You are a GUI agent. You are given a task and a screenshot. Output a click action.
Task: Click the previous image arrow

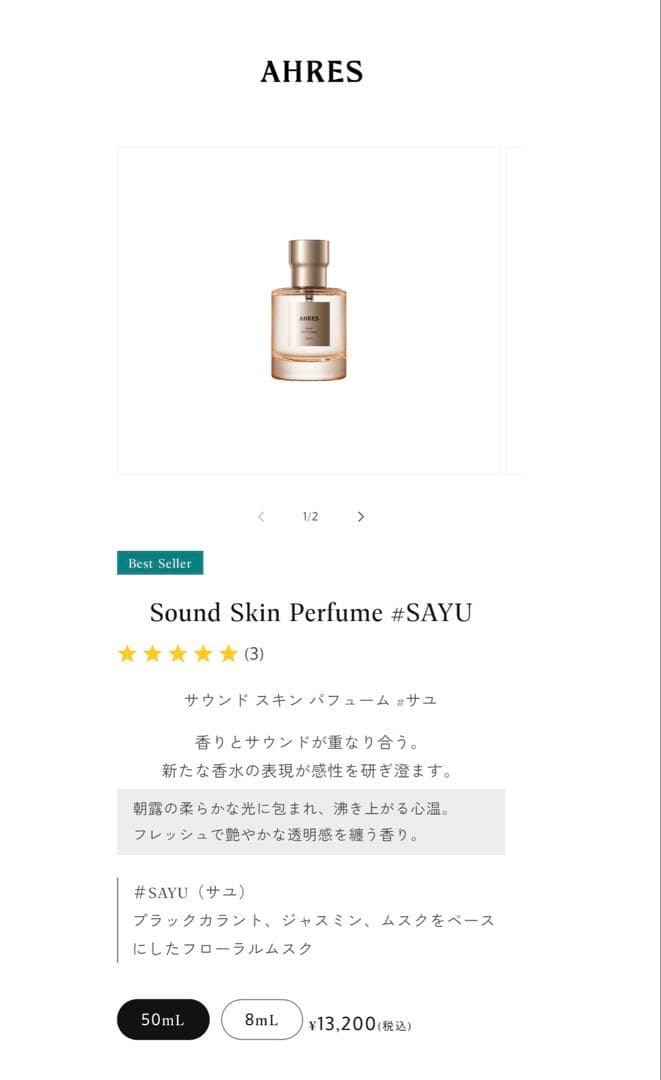pyautogui.click(x=261, y=517)
